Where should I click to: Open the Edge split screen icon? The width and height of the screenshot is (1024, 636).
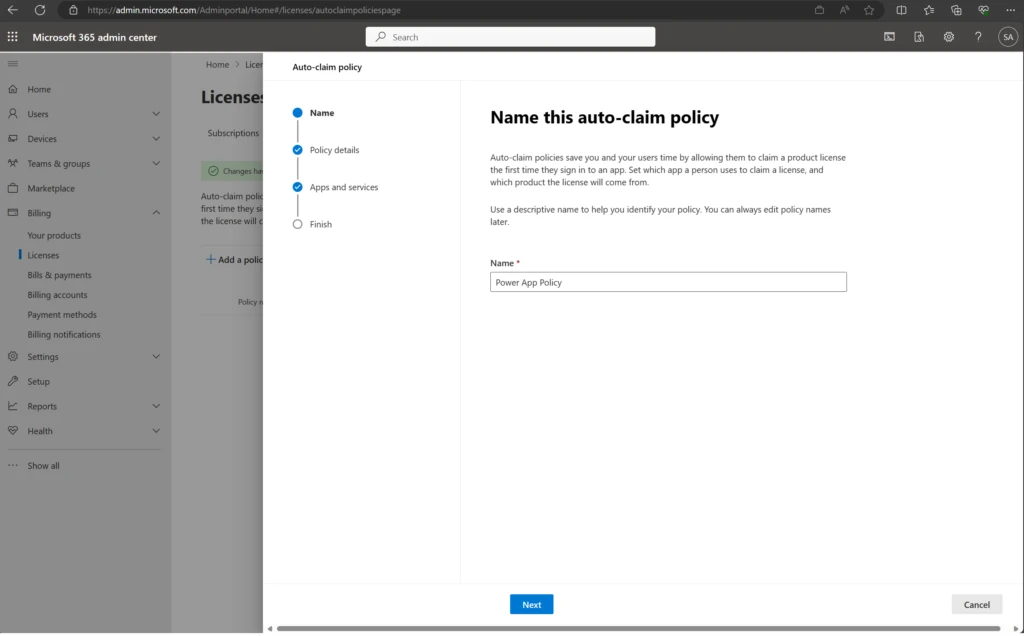pos(901,10)
